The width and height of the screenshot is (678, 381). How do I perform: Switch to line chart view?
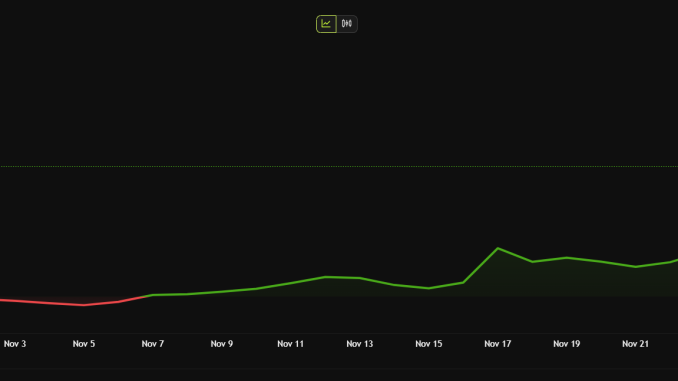click(x=326, y=24)
